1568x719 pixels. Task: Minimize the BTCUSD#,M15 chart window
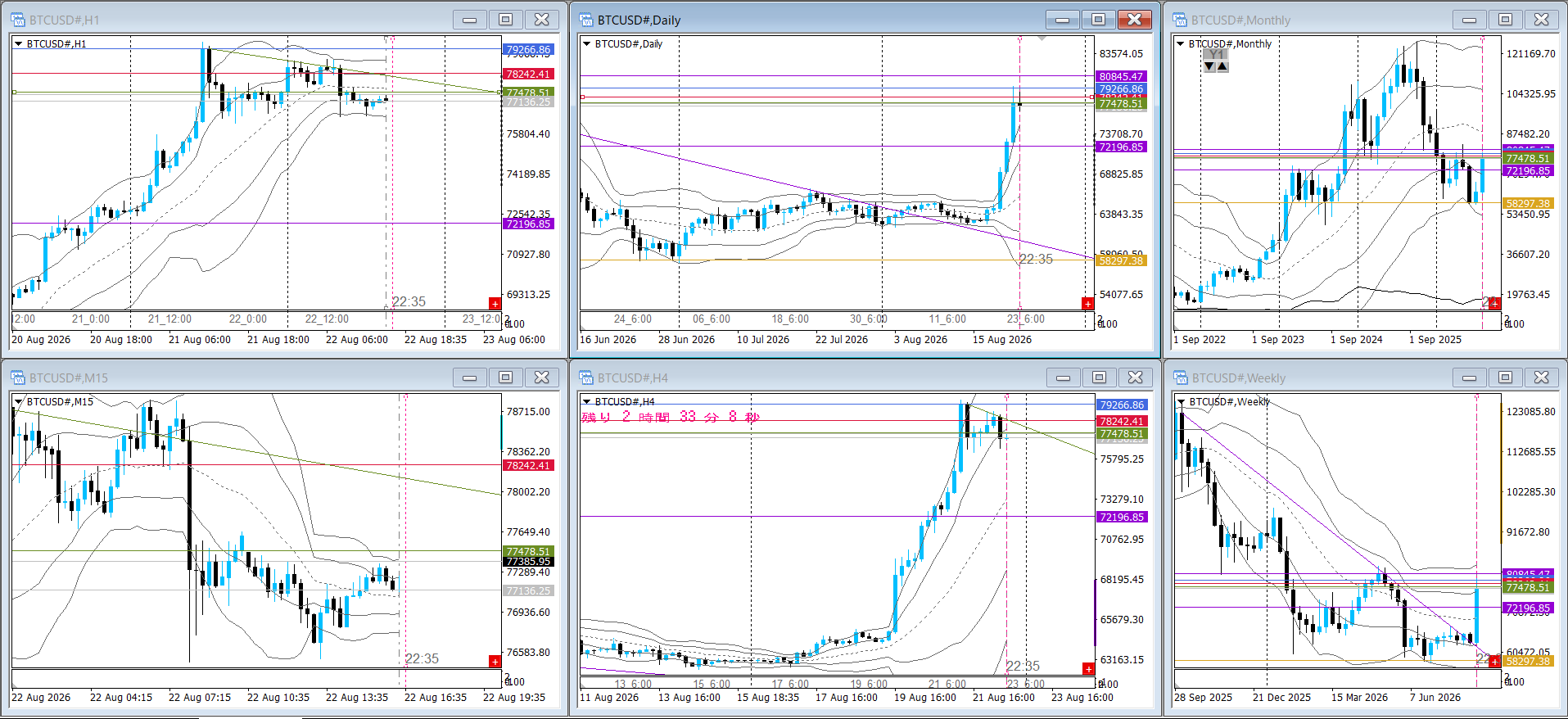470,378
